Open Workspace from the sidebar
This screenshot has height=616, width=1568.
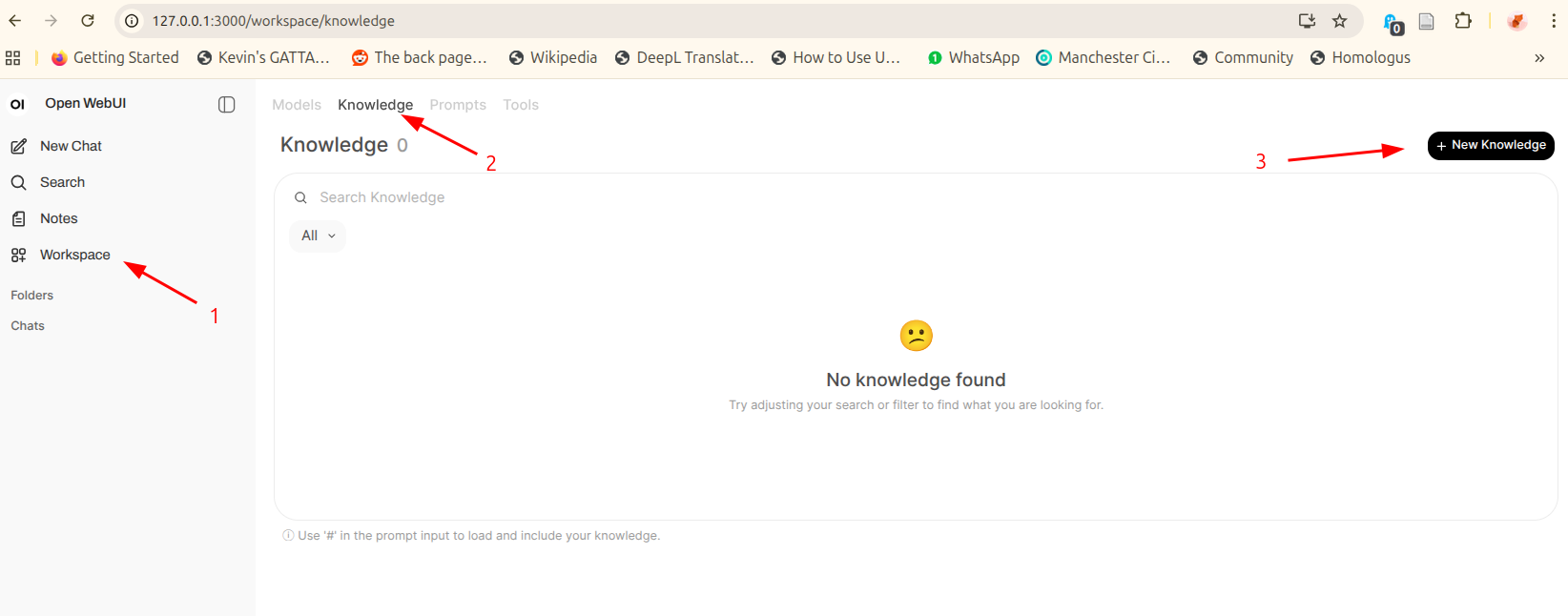point(74,255)
